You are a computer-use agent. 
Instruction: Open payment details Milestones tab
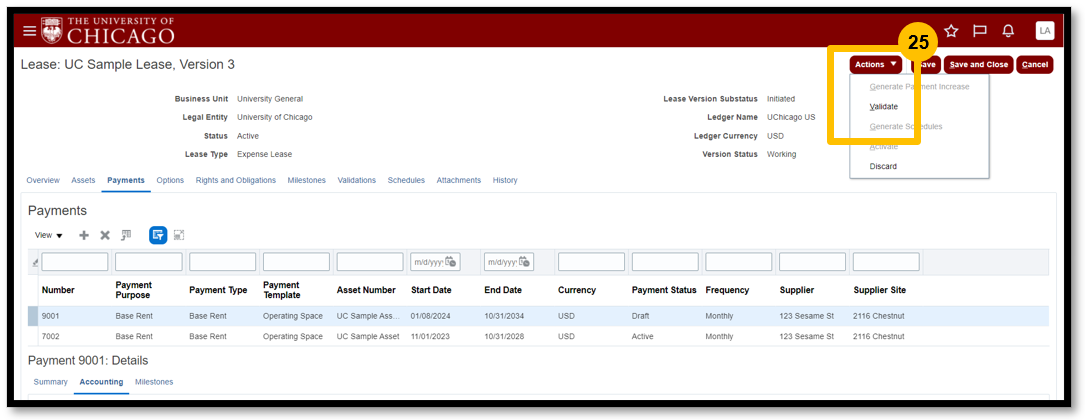point(154,382)
